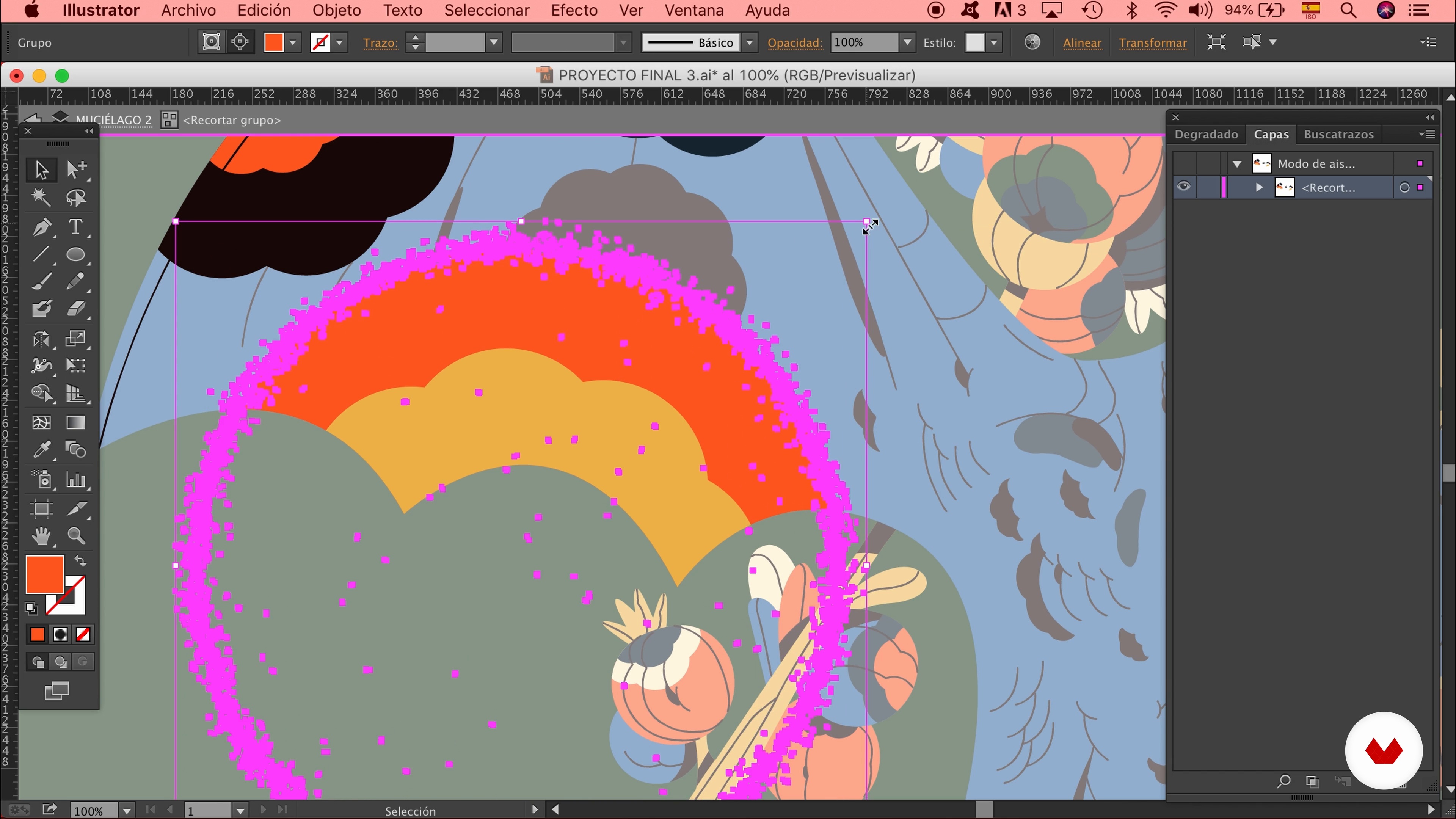Open the stroke weight dropdown

[494, 42]
